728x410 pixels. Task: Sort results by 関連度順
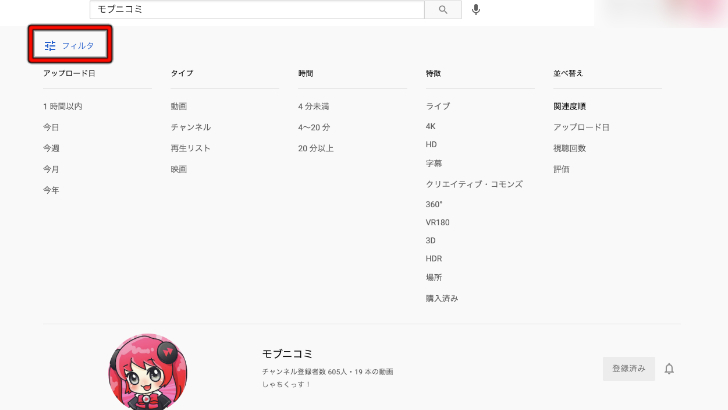(570, 106)
